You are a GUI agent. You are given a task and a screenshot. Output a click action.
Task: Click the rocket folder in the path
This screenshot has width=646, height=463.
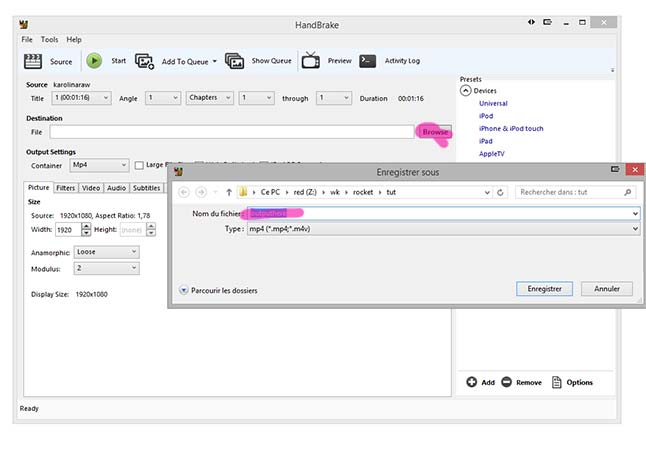click(363, 192)
